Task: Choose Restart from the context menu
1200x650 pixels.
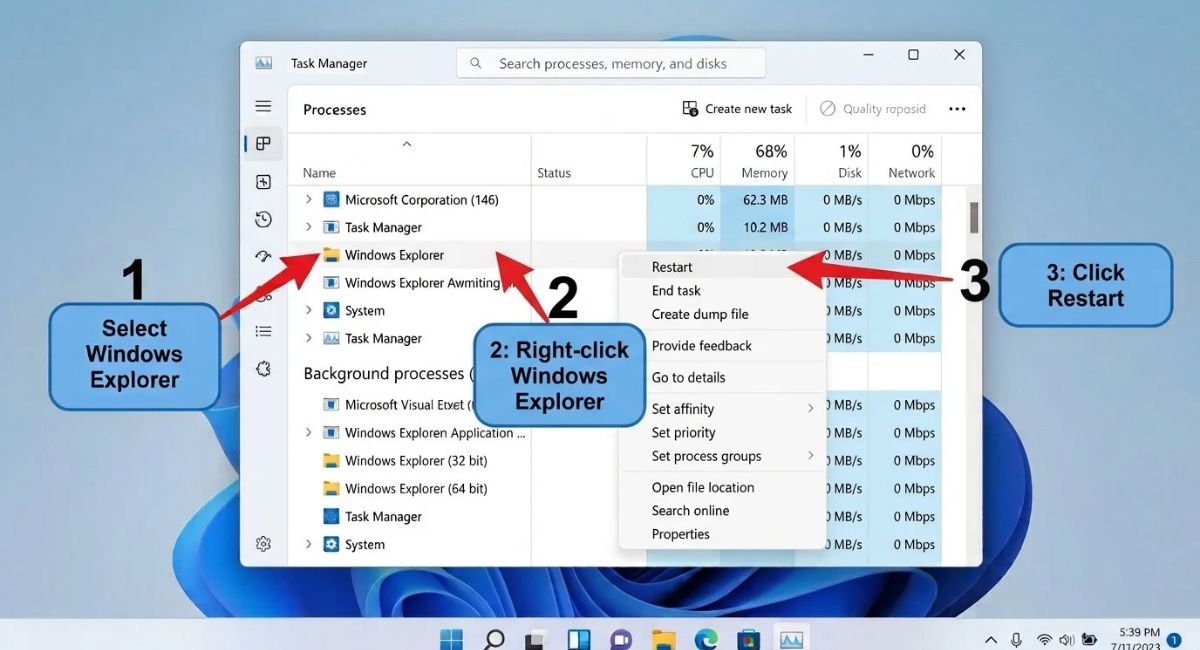Action: (x=722, y=267)
